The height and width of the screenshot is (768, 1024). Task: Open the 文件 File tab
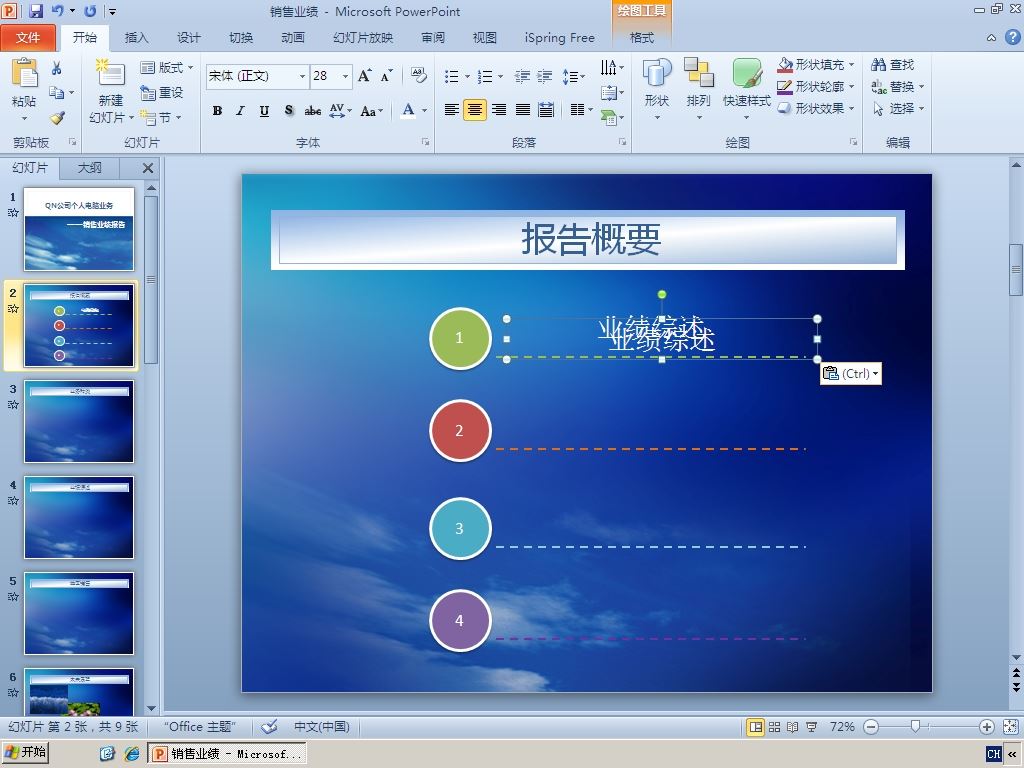28,38
